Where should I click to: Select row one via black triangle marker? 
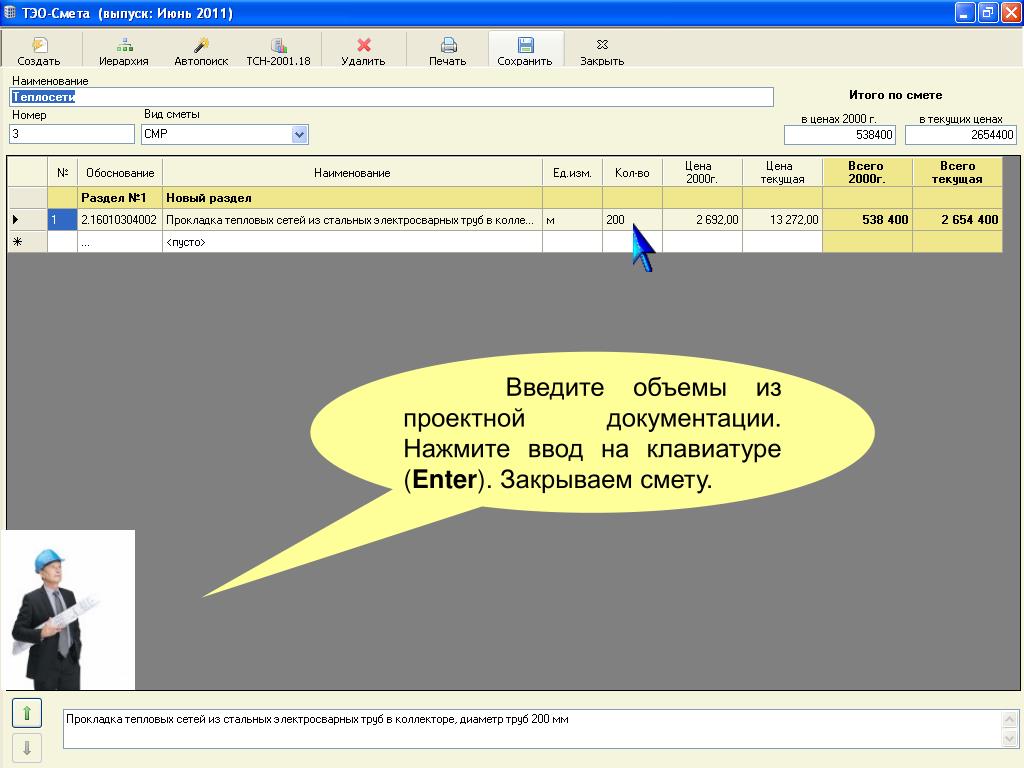coord(16,220)
